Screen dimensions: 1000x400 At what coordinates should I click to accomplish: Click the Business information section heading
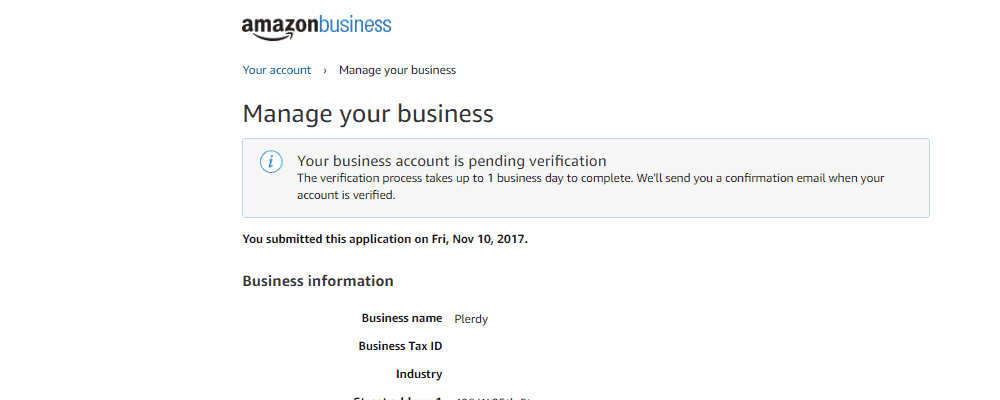point(318,281)
